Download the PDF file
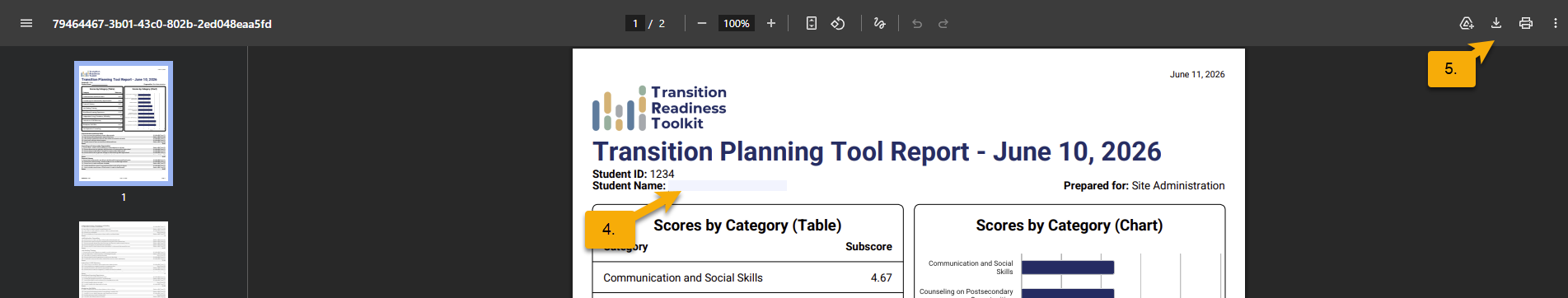 1496,23
